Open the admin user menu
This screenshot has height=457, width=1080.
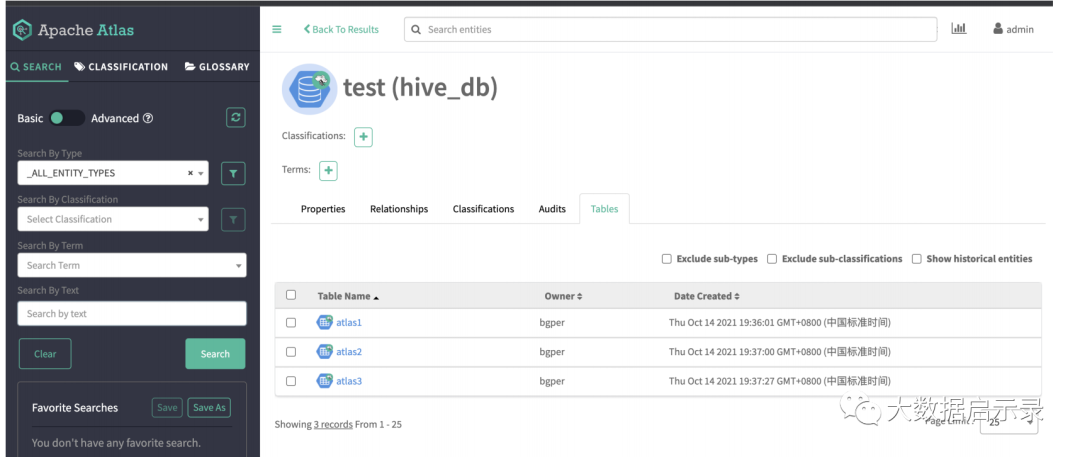[1013, 29]
